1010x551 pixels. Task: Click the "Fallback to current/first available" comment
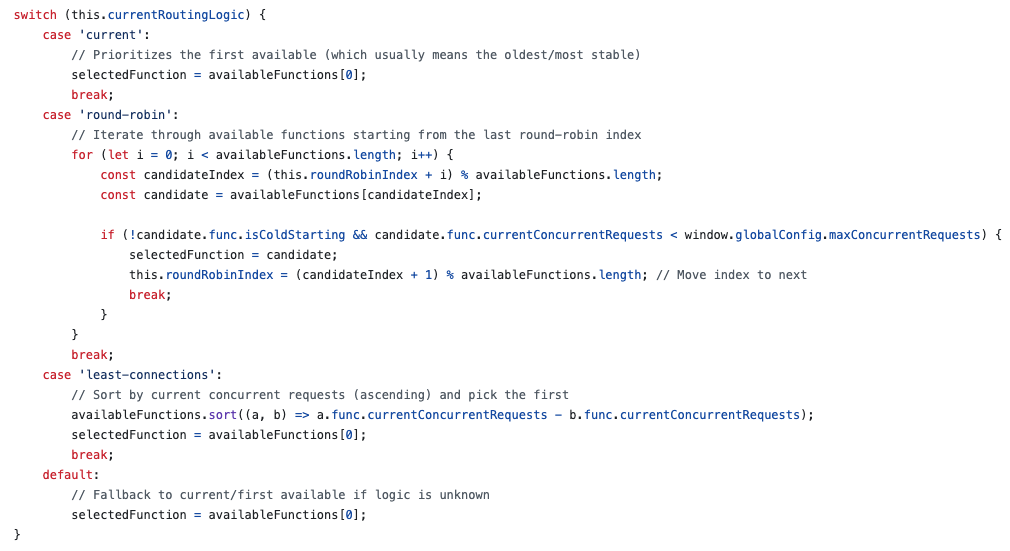tap(280, 495)
